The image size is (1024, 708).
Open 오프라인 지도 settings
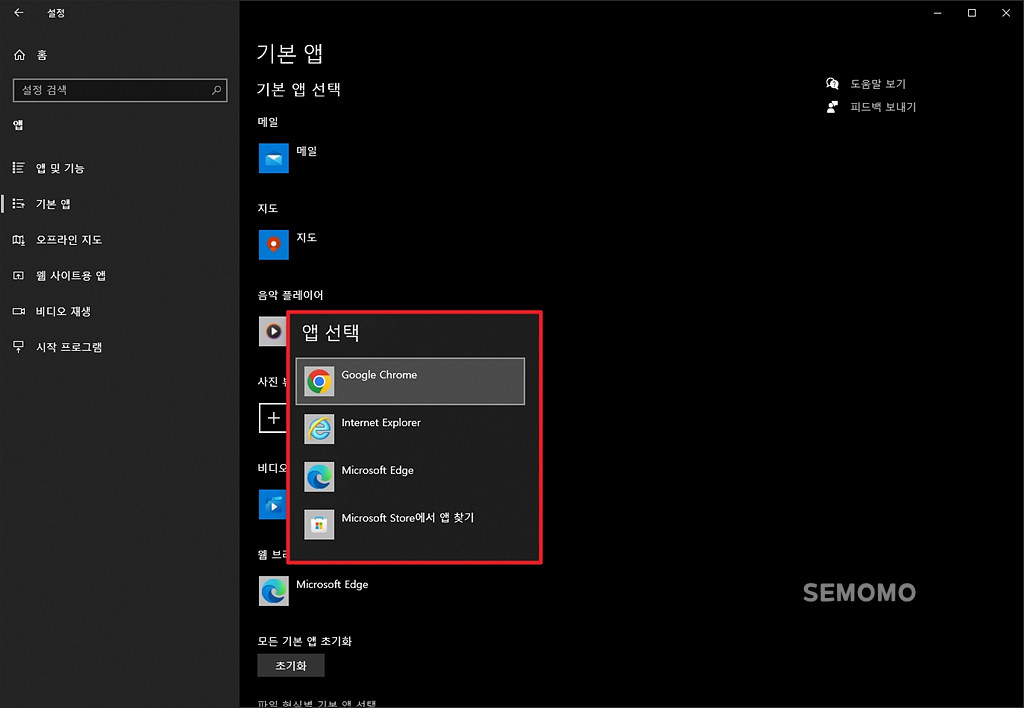pos(57,240)
